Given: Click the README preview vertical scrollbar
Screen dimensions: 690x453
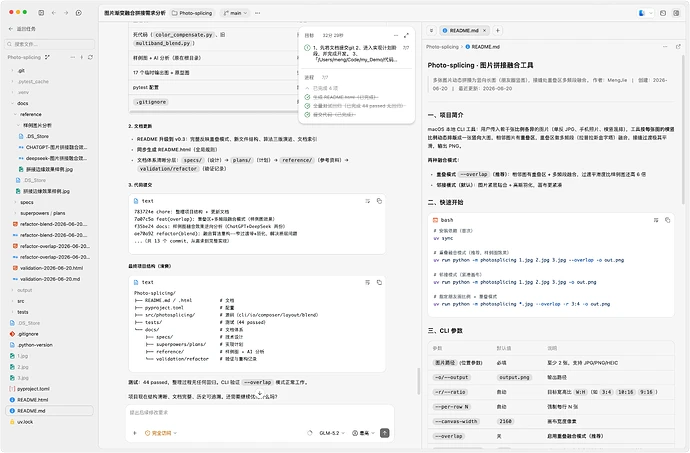Looking at the screenshot, I should point(683,128).
